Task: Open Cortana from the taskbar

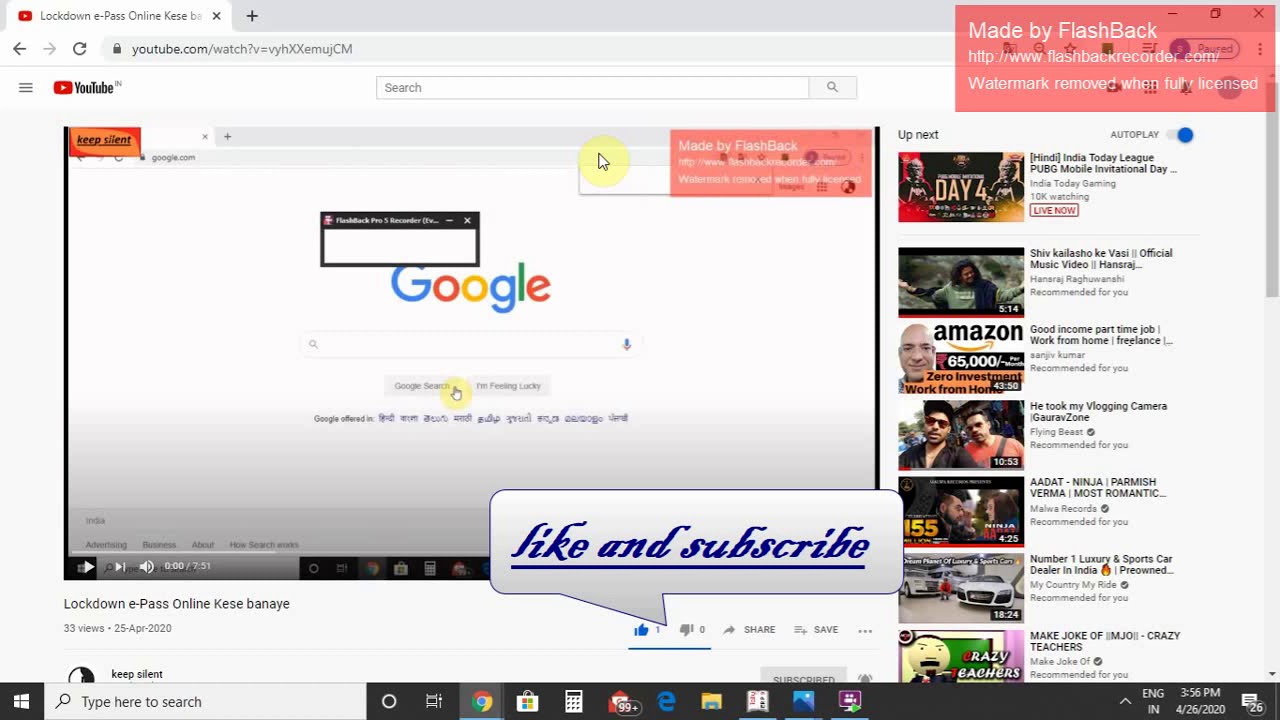Action: (389, 702)
